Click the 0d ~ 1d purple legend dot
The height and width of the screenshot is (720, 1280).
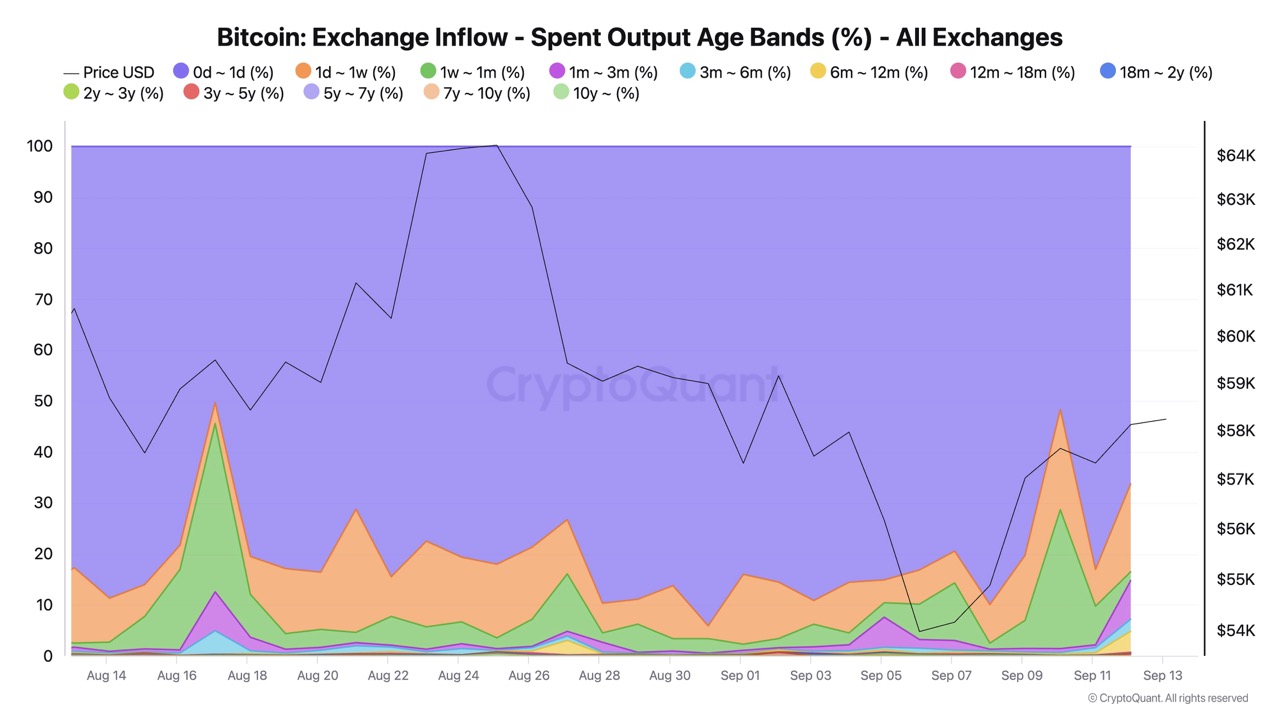click(181, 71)
